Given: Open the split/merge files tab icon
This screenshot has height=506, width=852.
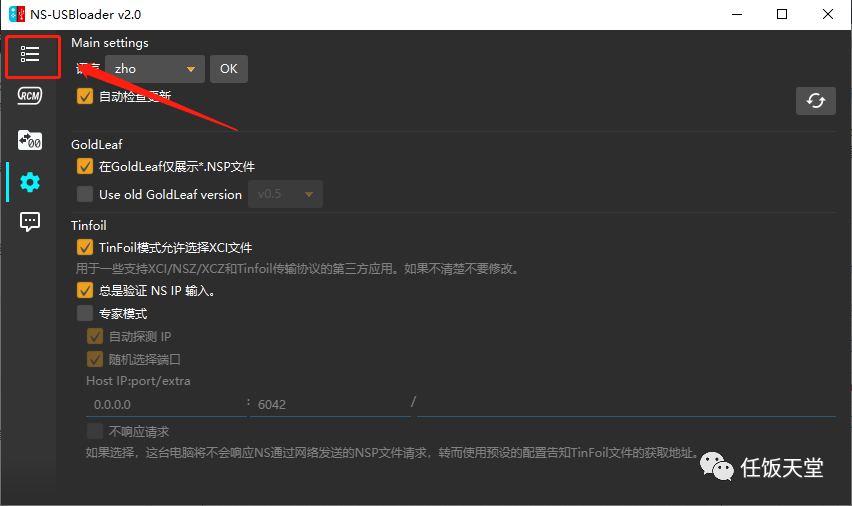Looking at the screenshot, I should 30,140.
